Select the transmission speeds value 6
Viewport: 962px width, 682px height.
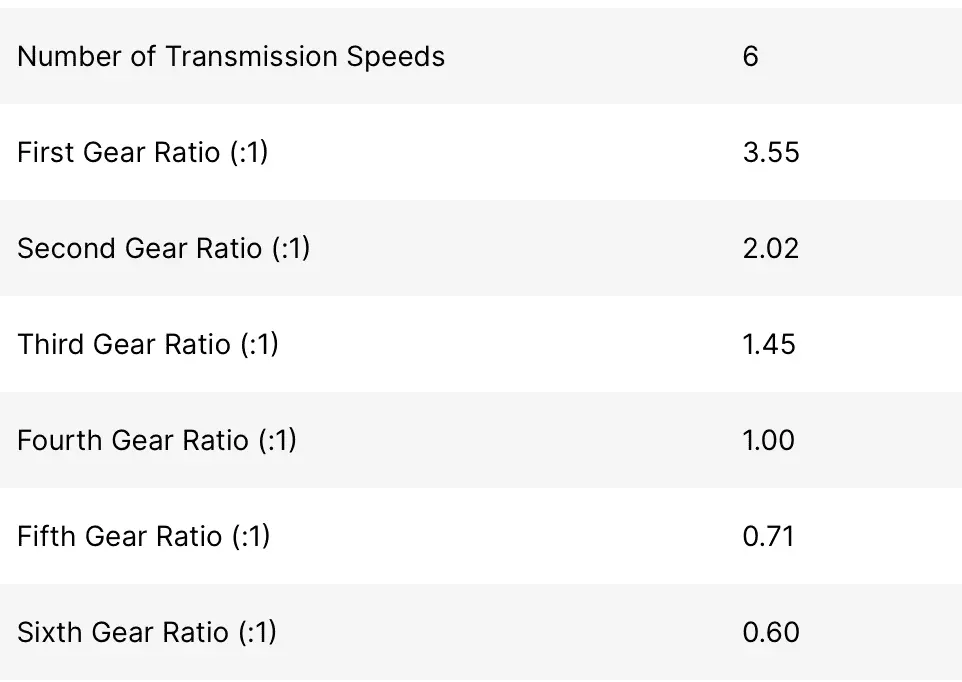751,56
